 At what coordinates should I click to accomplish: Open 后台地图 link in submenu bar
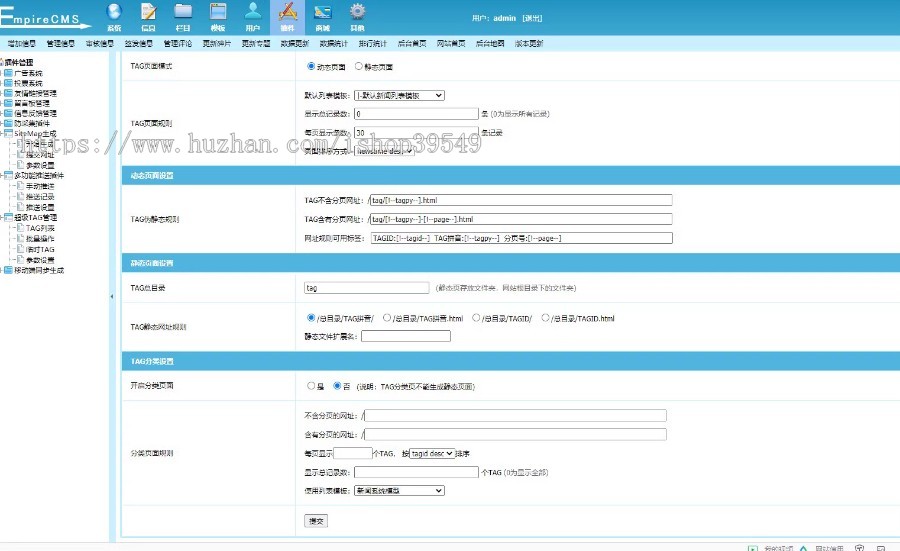(x=490, y=44)
